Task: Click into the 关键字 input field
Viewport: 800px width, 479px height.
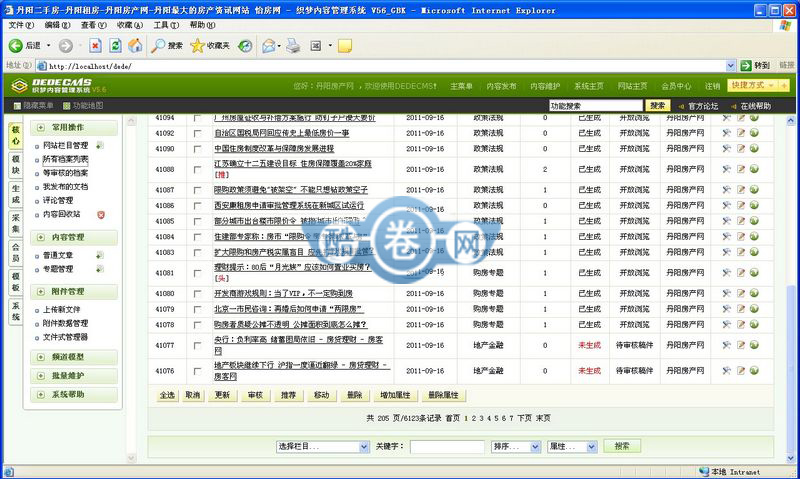Action: [447, 447]
